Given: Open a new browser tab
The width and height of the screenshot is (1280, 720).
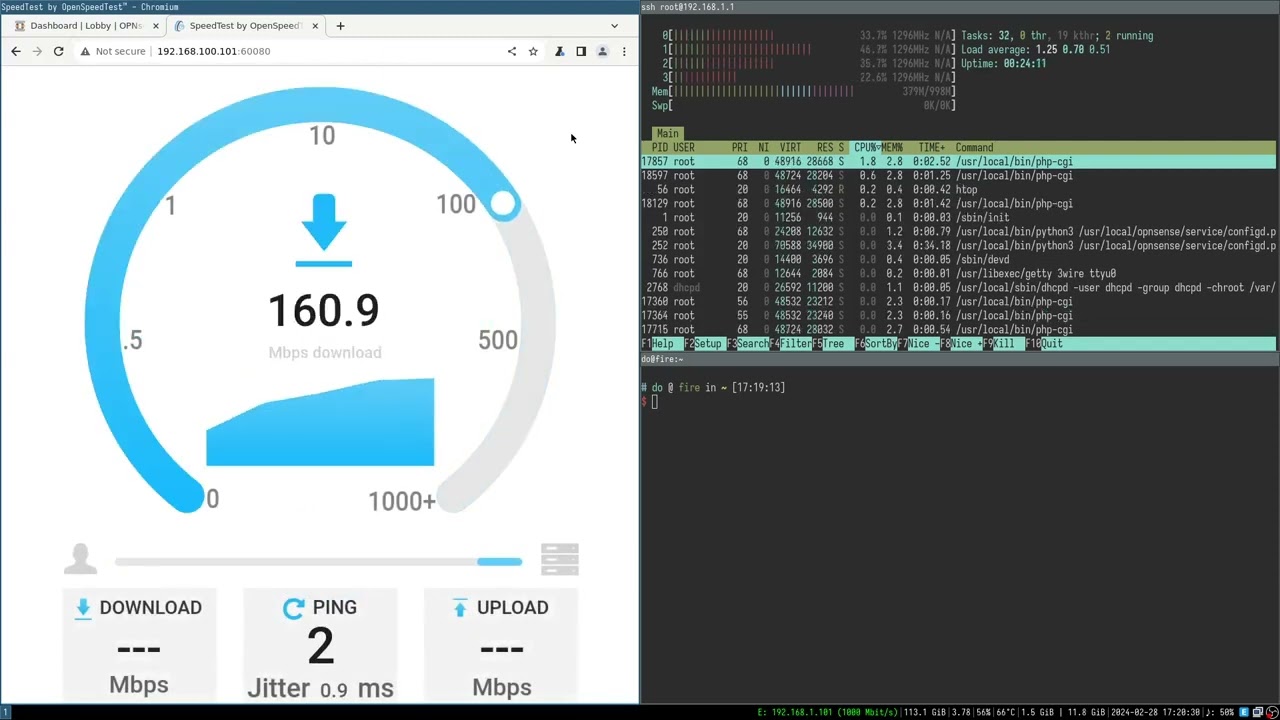Looking at the screenshot, I should pyautogui.click(x=340, y=26).
